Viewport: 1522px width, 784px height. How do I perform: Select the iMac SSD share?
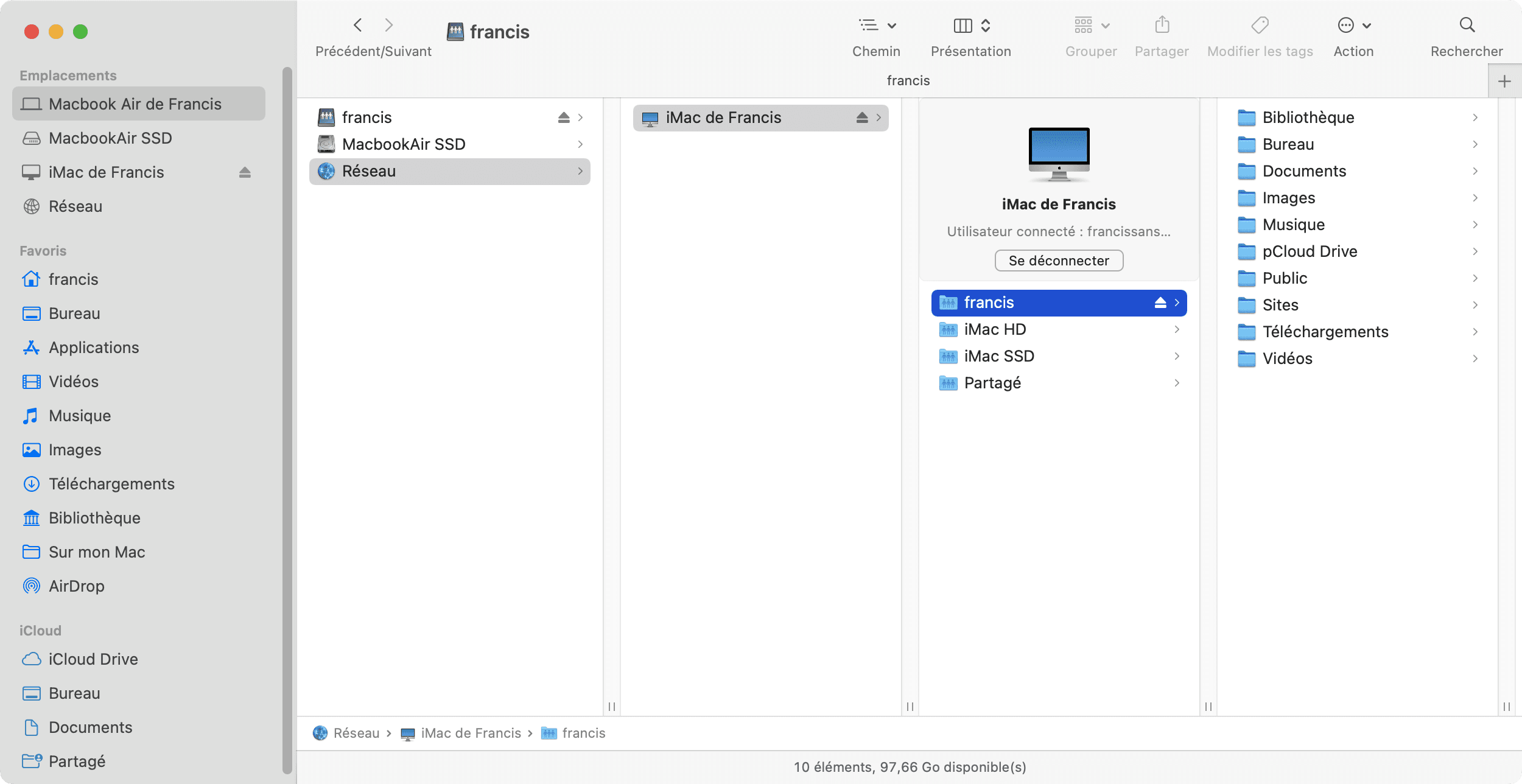click(1059, 356)
